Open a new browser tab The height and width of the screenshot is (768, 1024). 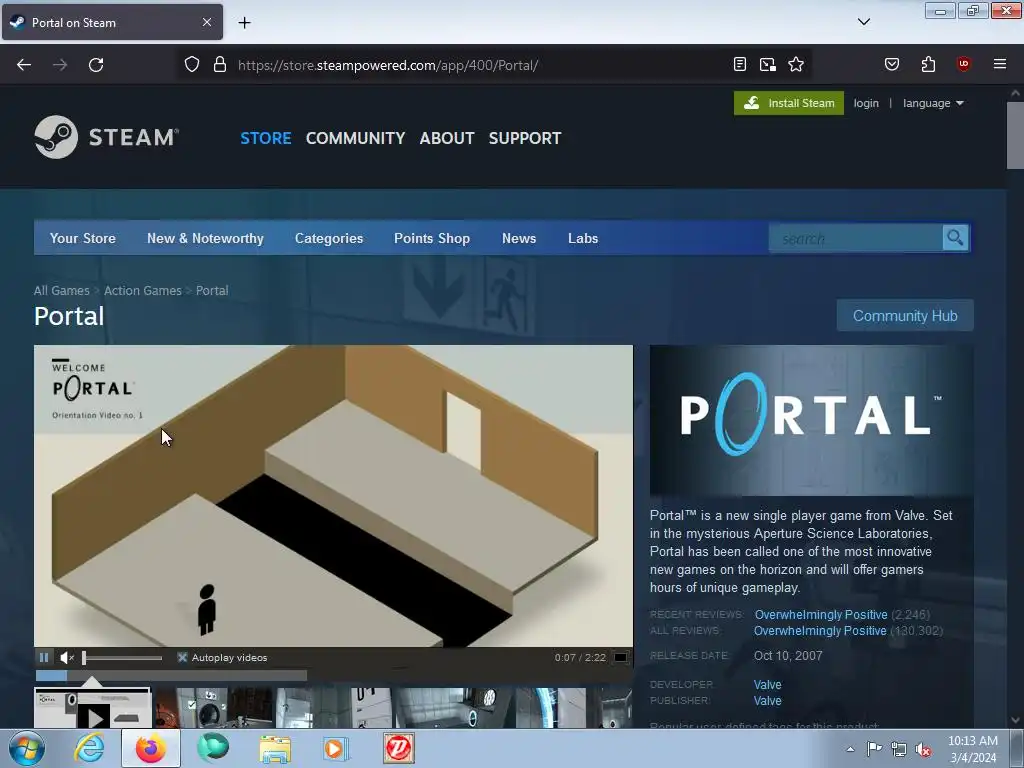(x=244, y=23)
